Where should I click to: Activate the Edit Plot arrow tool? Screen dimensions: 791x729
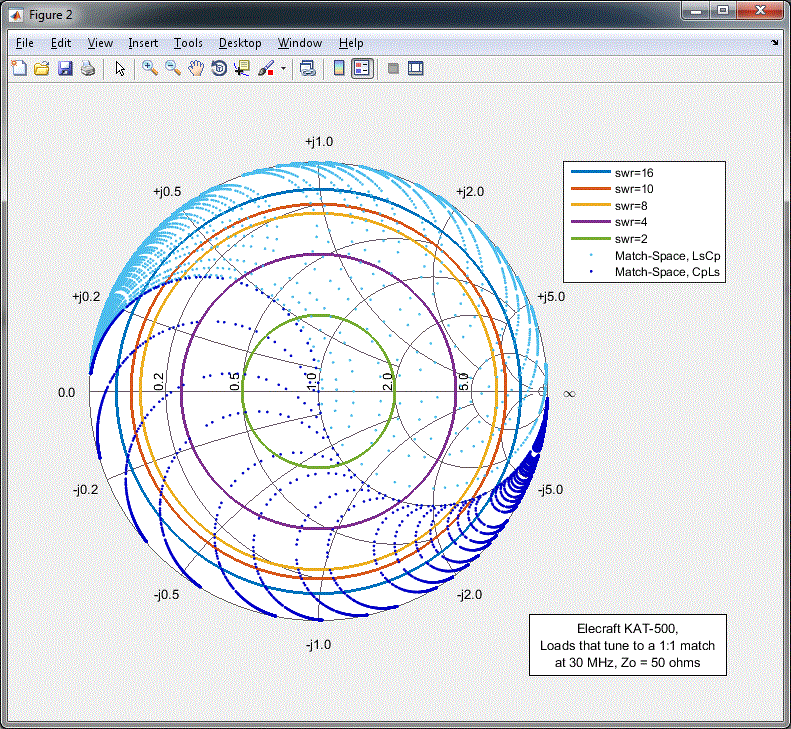click(x=120, y=68)
